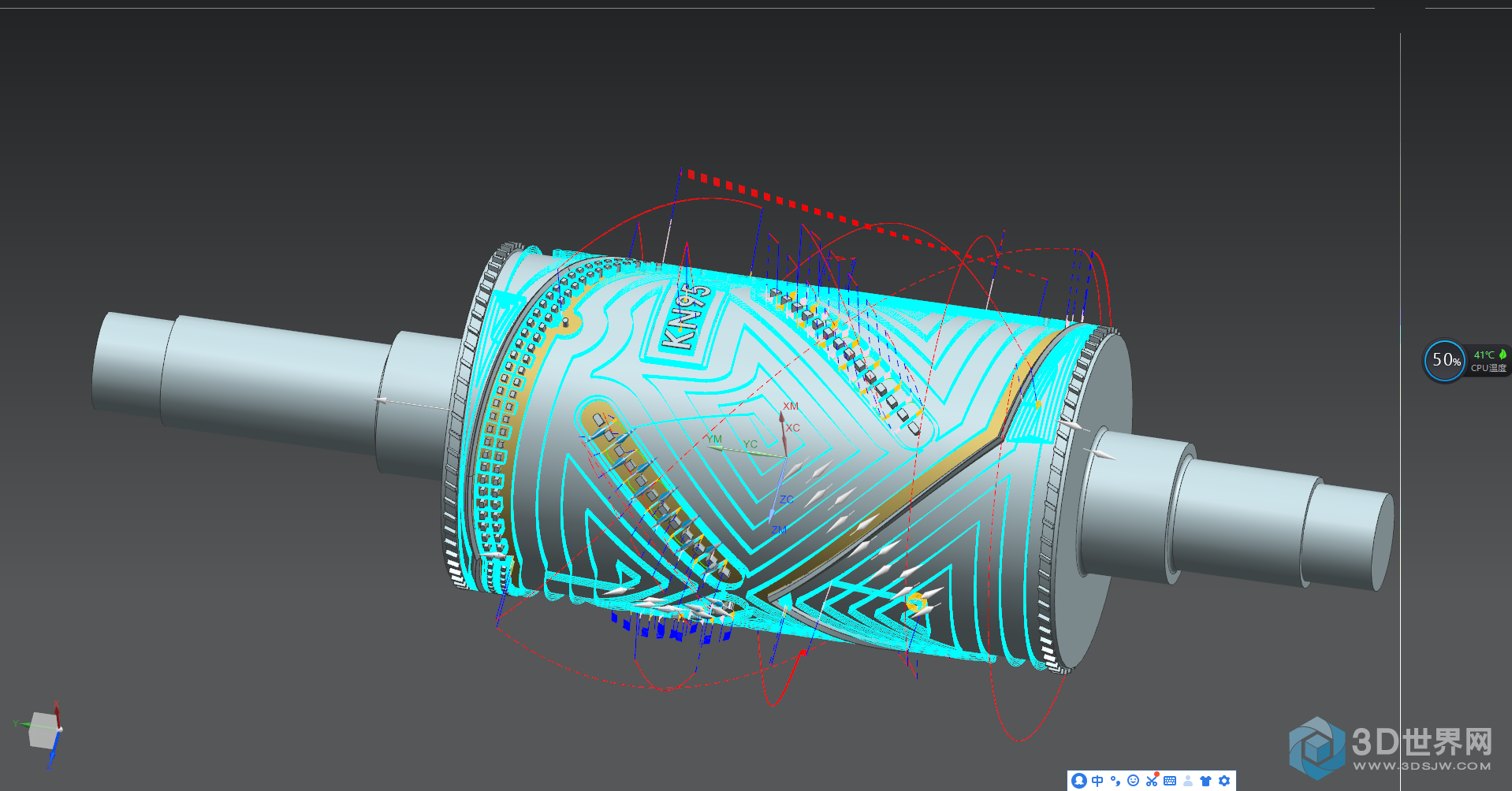This screenshot has width=1512, height=791.
Task: Select the KN95 engraved text on roller
Action: 684,318
